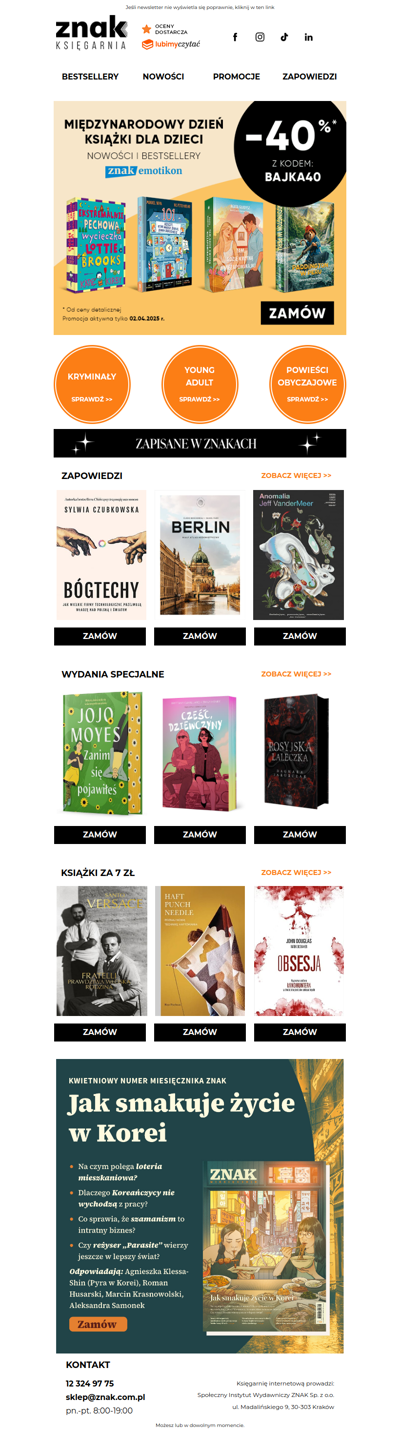The height and width of the screenshot is (1452, 400).
Task: Open the Young Adult category circle
Action: (200, 384)
